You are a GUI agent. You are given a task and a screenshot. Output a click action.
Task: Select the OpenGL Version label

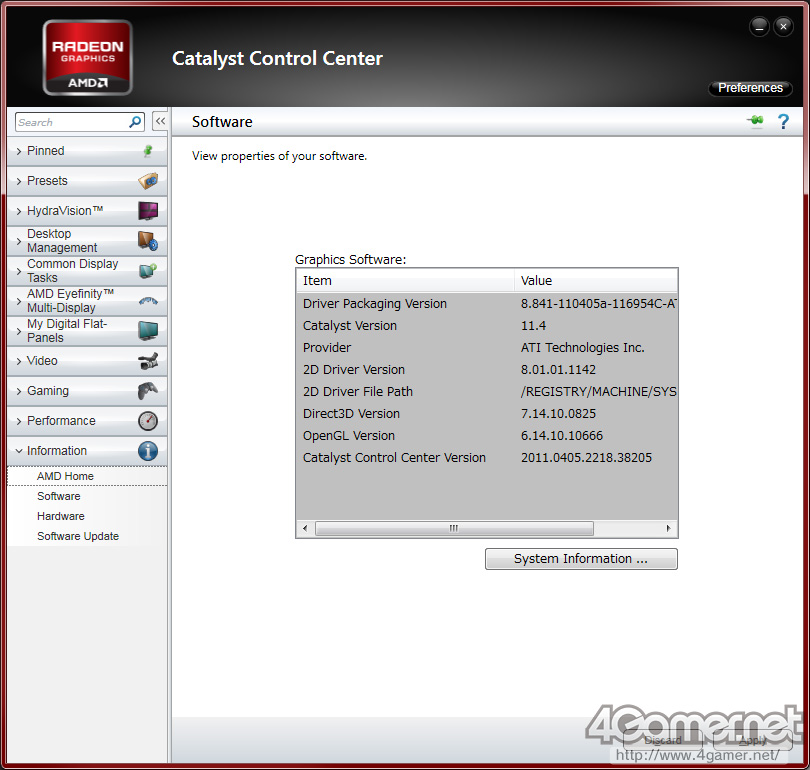[349, 436]
